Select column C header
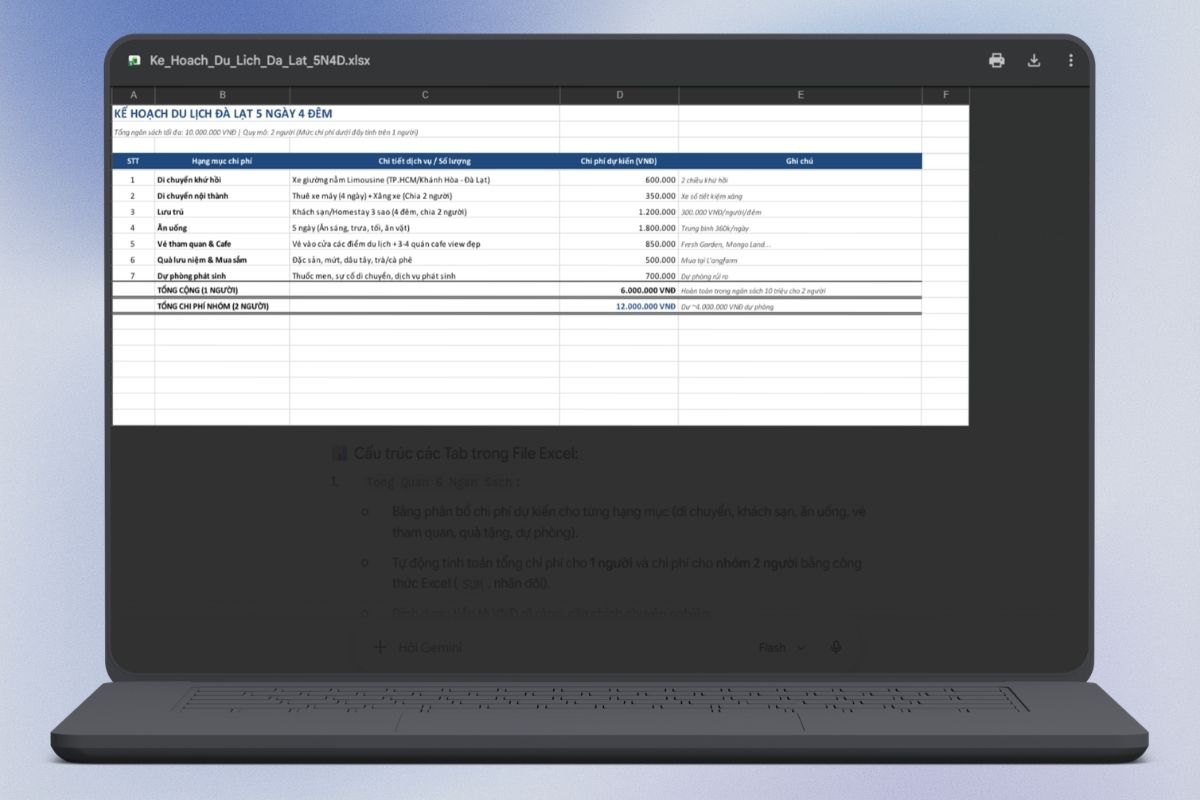Viewport: 1200px width, 800px height. (x=425, y=95)
